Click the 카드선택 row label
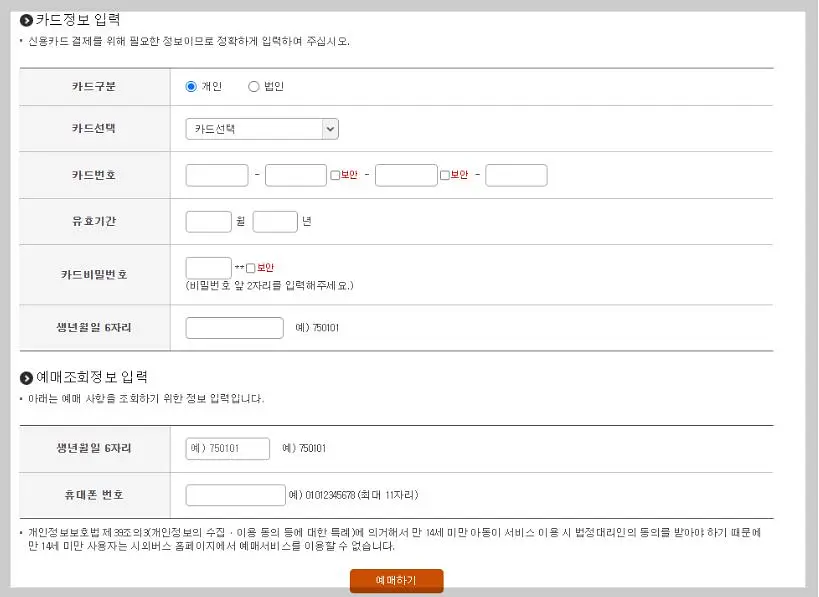 94,128
